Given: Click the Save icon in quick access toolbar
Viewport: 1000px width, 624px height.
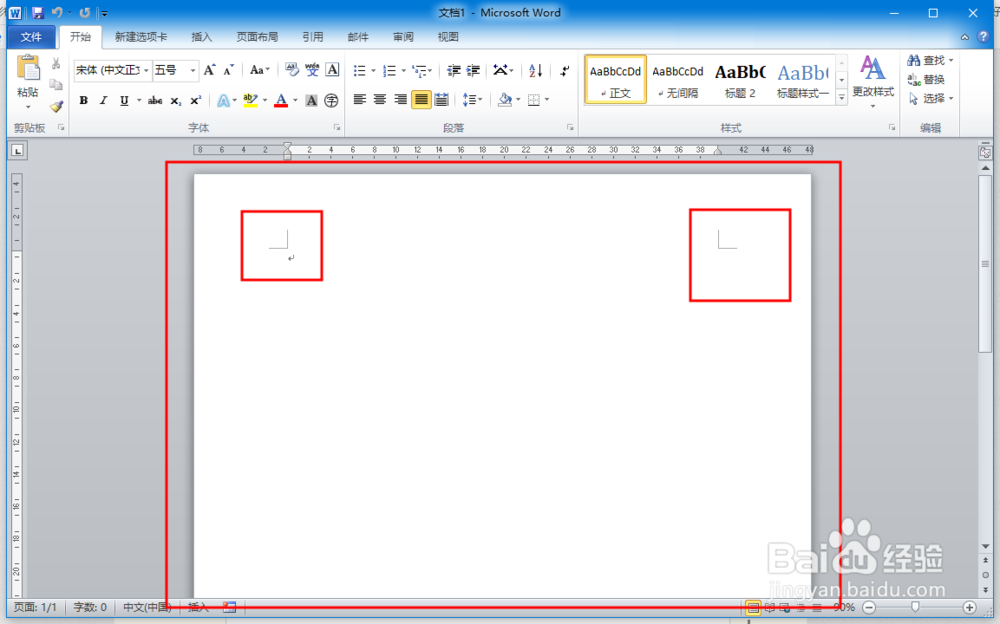Looking at the screenshot, I should pos(38,12).
